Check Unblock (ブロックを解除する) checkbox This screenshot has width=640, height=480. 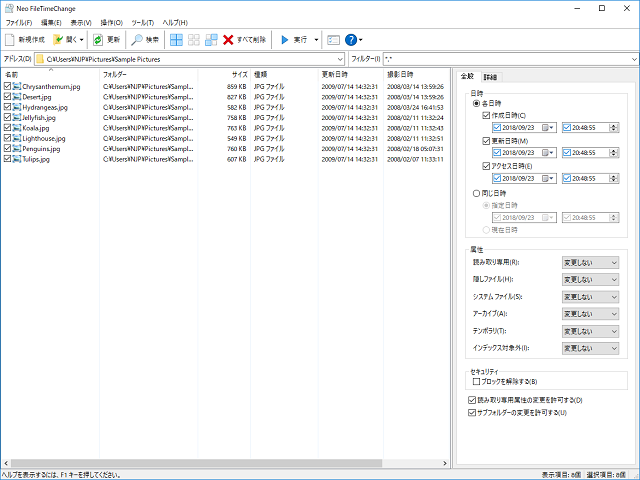pos(476,382)
